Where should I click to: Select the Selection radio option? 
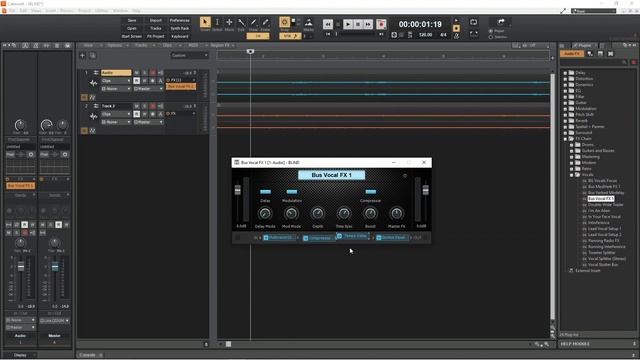491,37
